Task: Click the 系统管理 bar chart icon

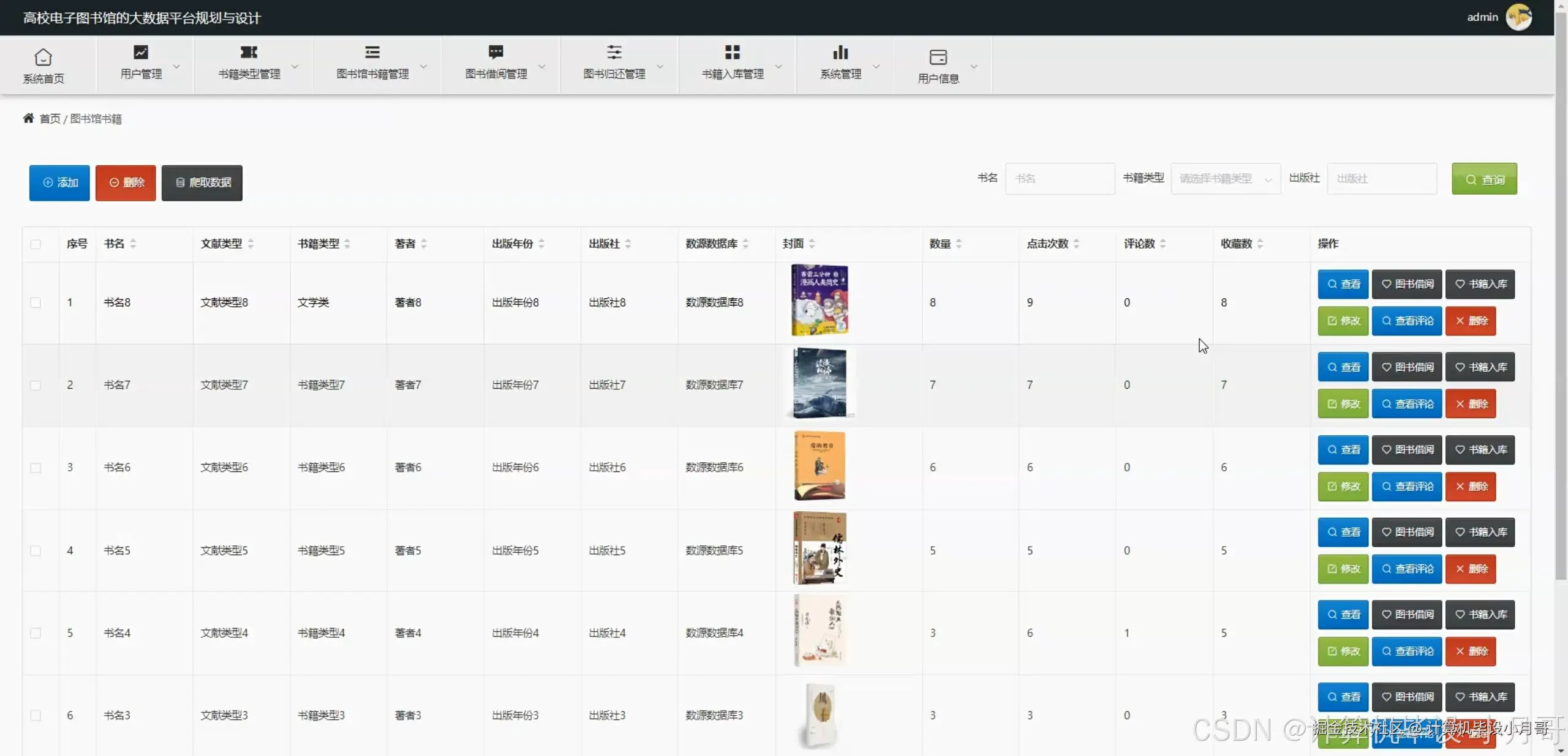Action: [841, 52]
